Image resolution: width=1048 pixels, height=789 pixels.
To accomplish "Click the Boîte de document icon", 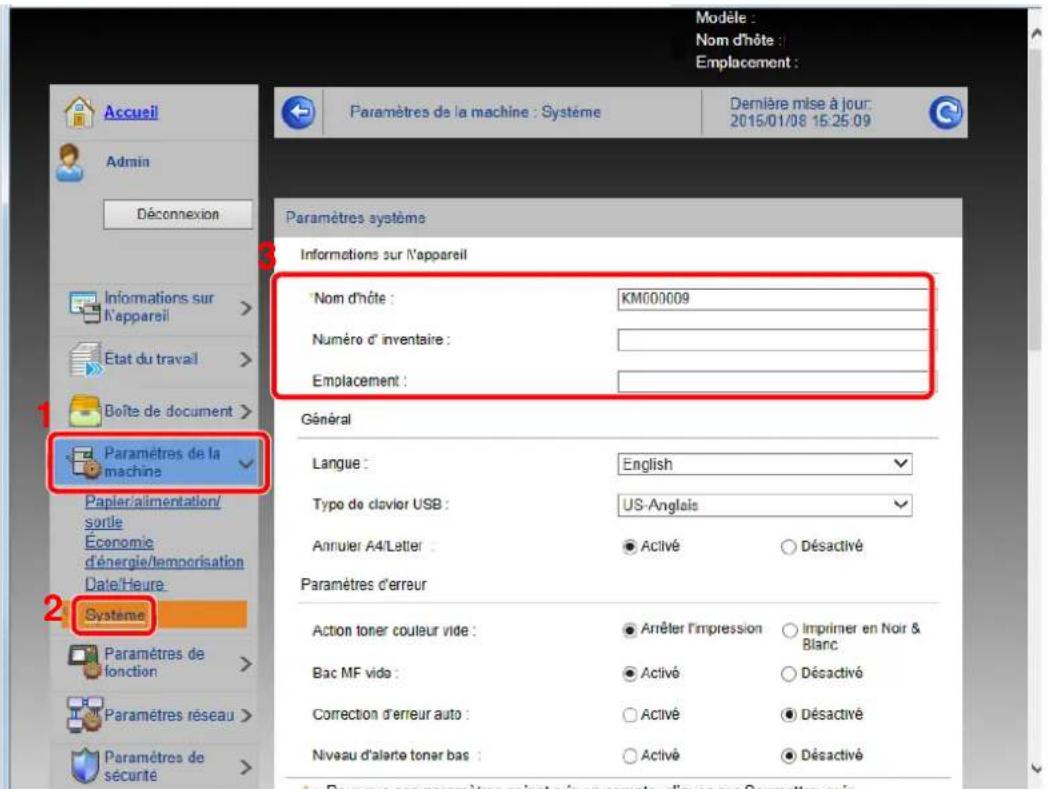I will click(85, 411).
